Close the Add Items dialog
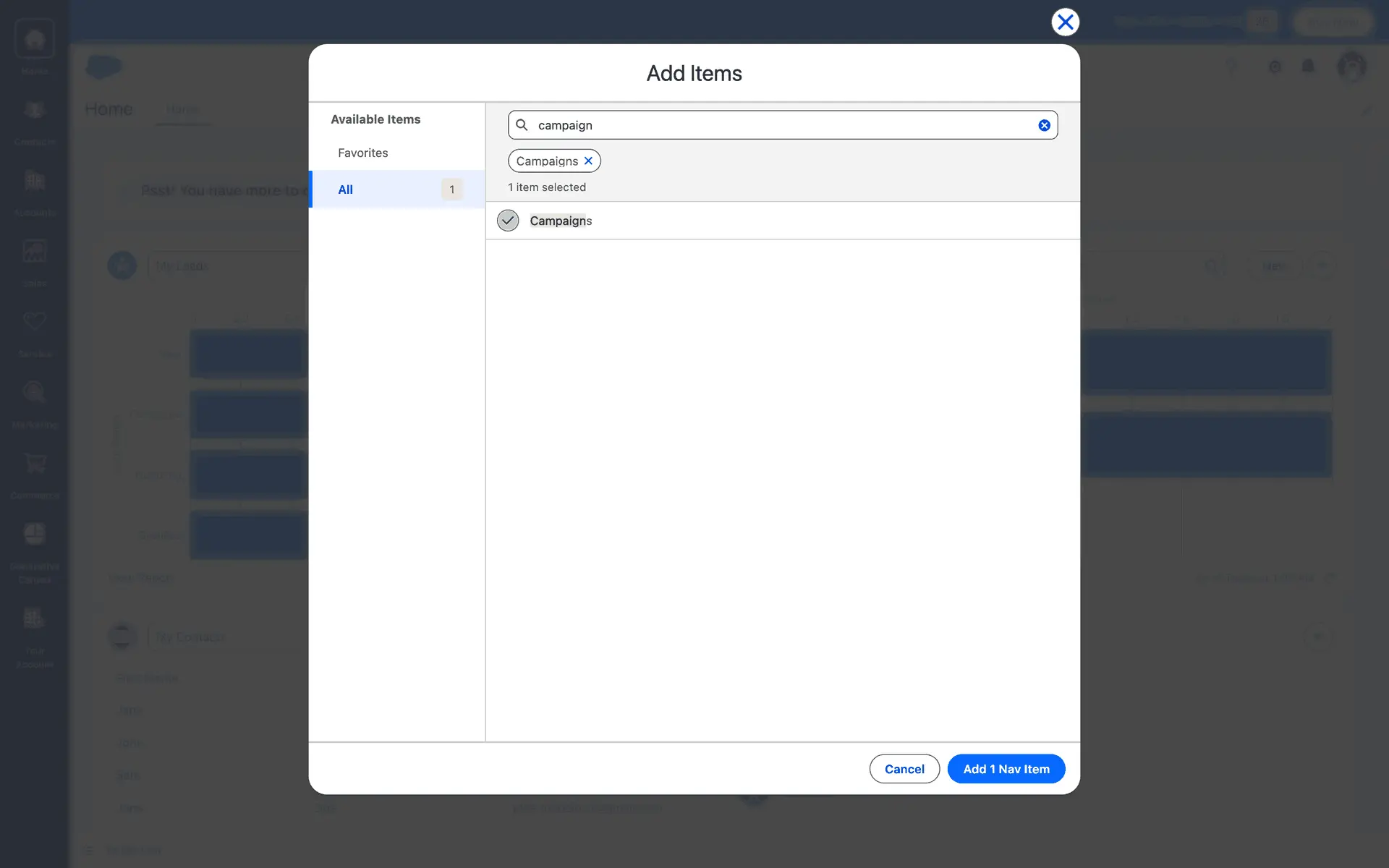The image size is (1389, 868). 1065,22
